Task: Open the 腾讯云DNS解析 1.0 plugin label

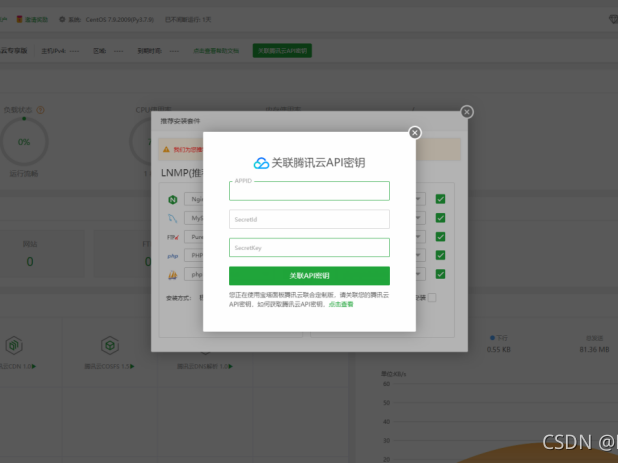Action: coord(205,367)
